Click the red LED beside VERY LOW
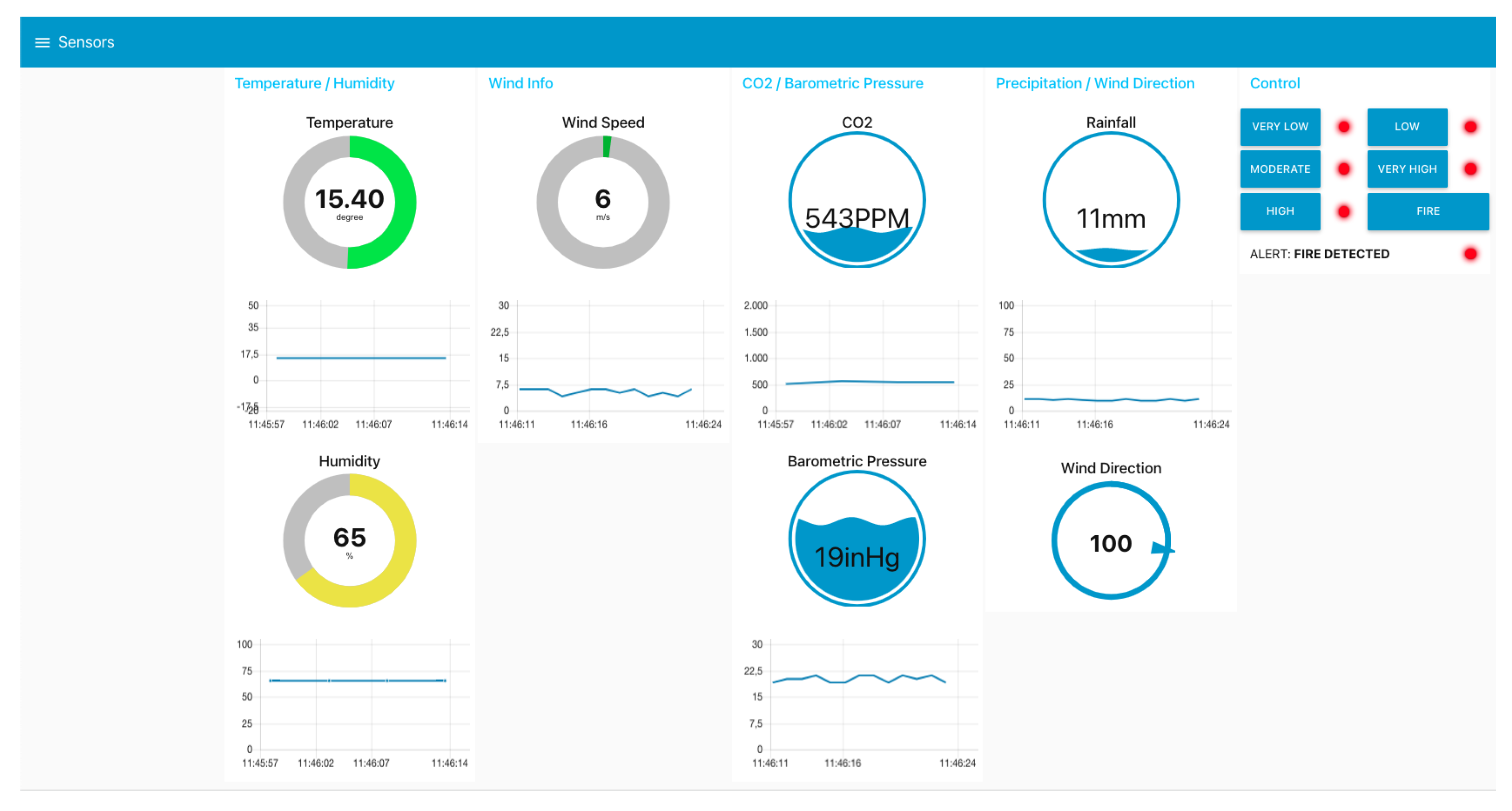Viewport: 1512px width, 811px height. click(1344, 127)
